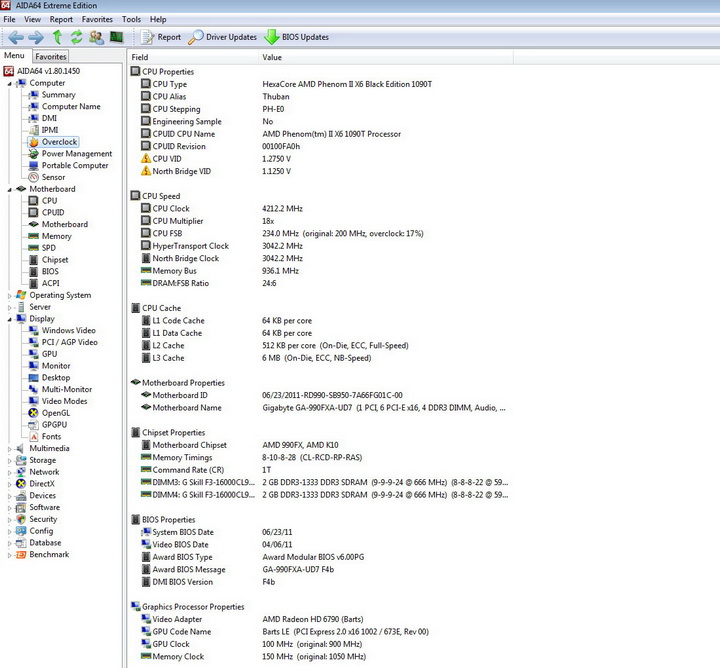
Task: Click the Memory icon in tree
Action: [33, 236]
